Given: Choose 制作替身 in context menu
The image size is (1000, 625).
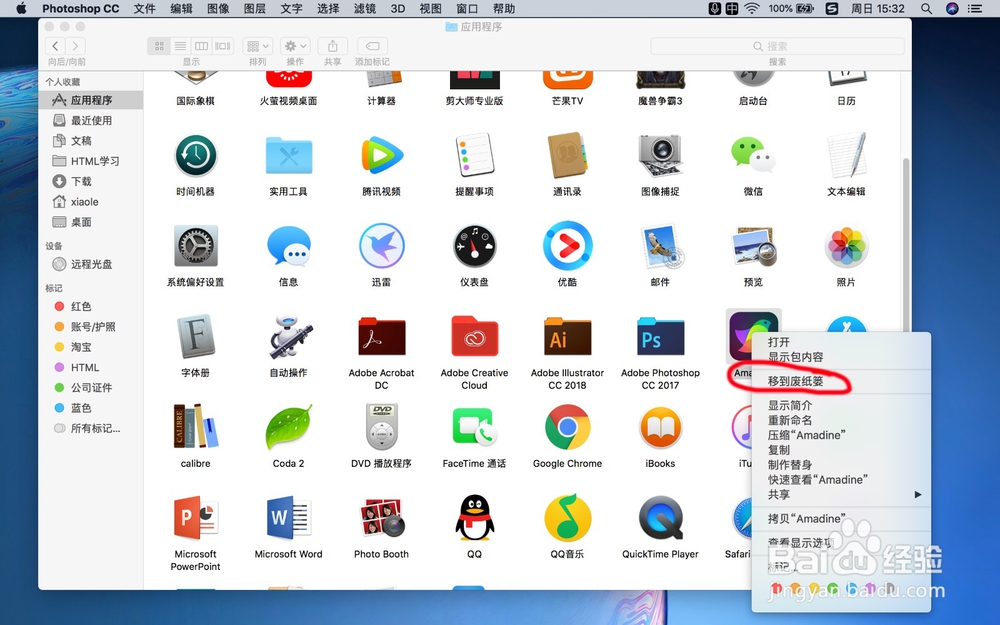Looking at the screenshot, I should coord(790,464).
